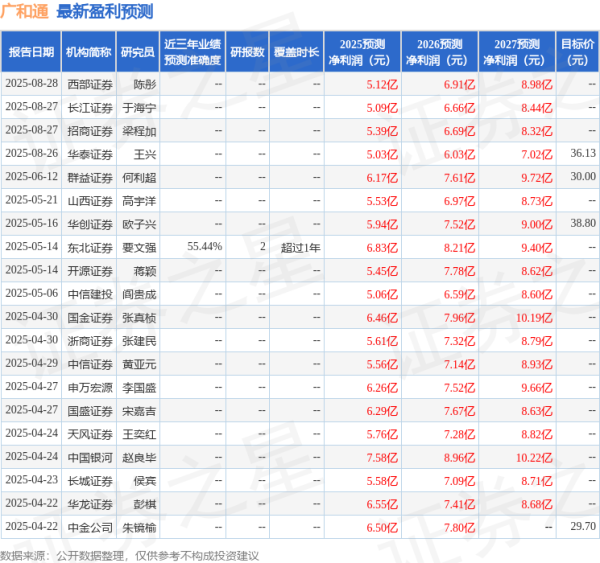Select the 开源证券 institution cell

[90, 271]
